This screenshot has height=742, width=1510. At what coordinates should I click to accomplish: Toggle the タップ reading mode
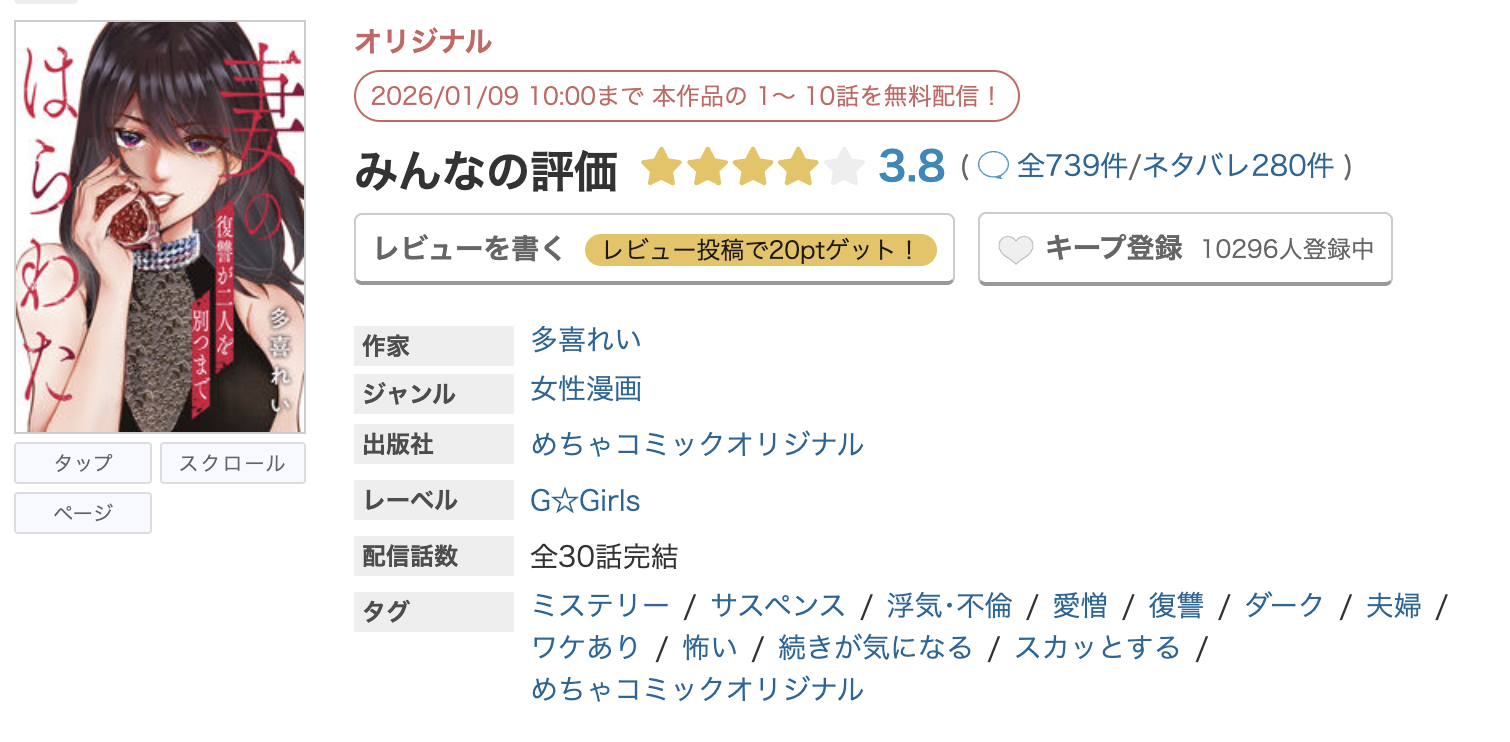click(x=82, y=462)
